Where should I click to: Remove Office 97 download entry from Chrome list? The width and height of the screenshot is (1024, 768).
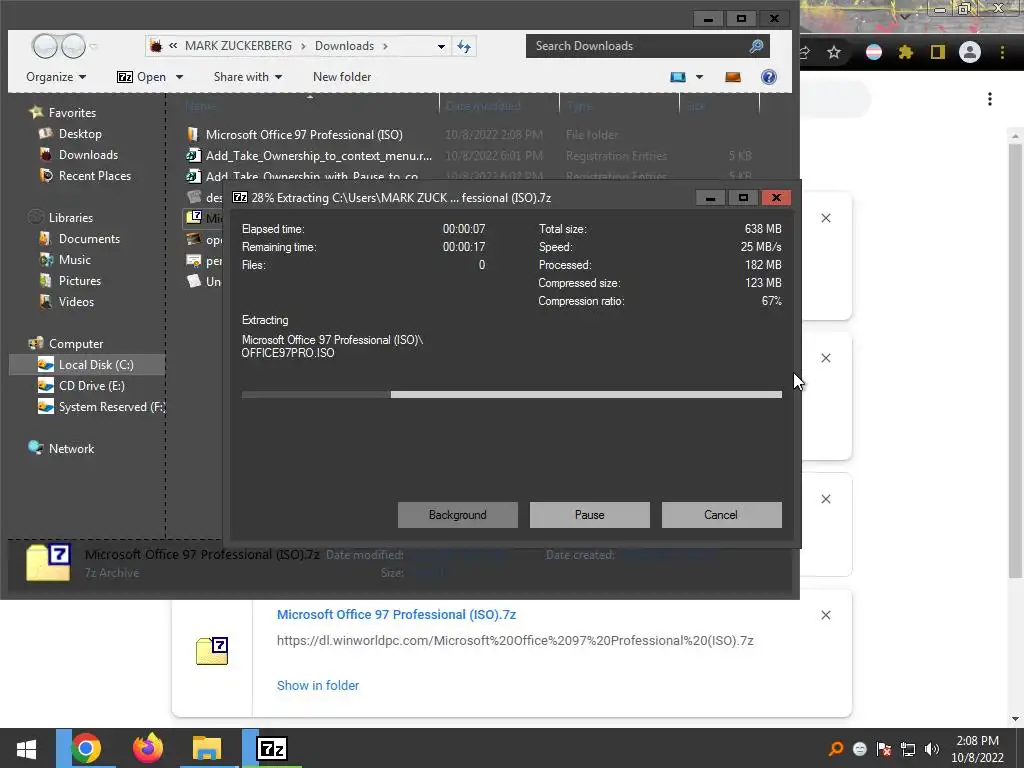825,615
